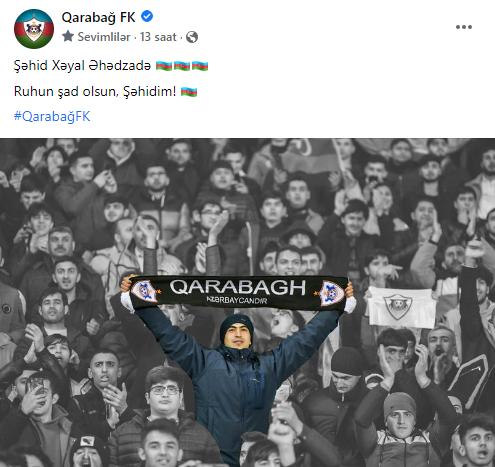Click the line Ruhun şad olsun, Şəhidim!
The image size is (495, 467).
click(95, 91)
